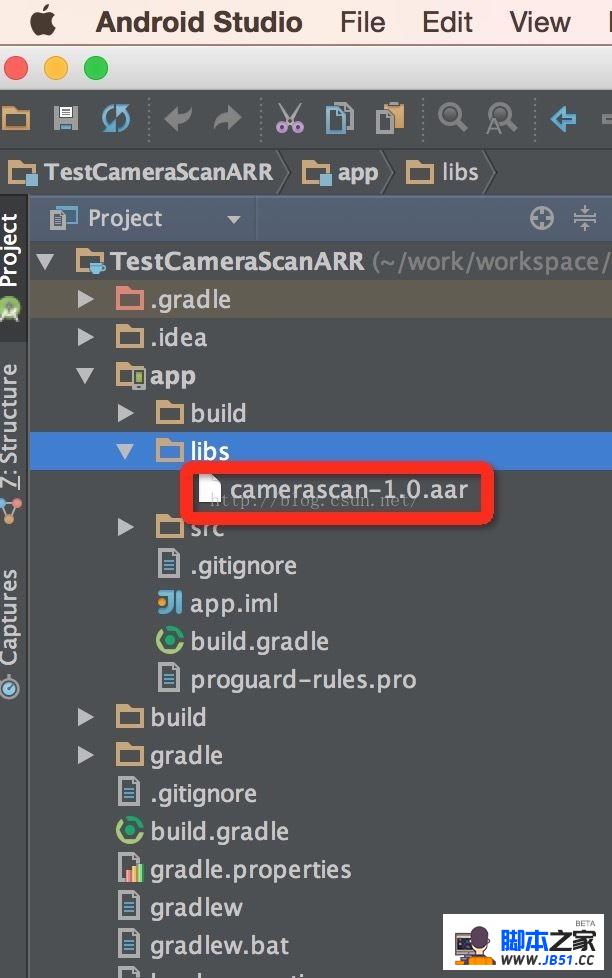Select the gradle.properties file

[x=250, y=869]
